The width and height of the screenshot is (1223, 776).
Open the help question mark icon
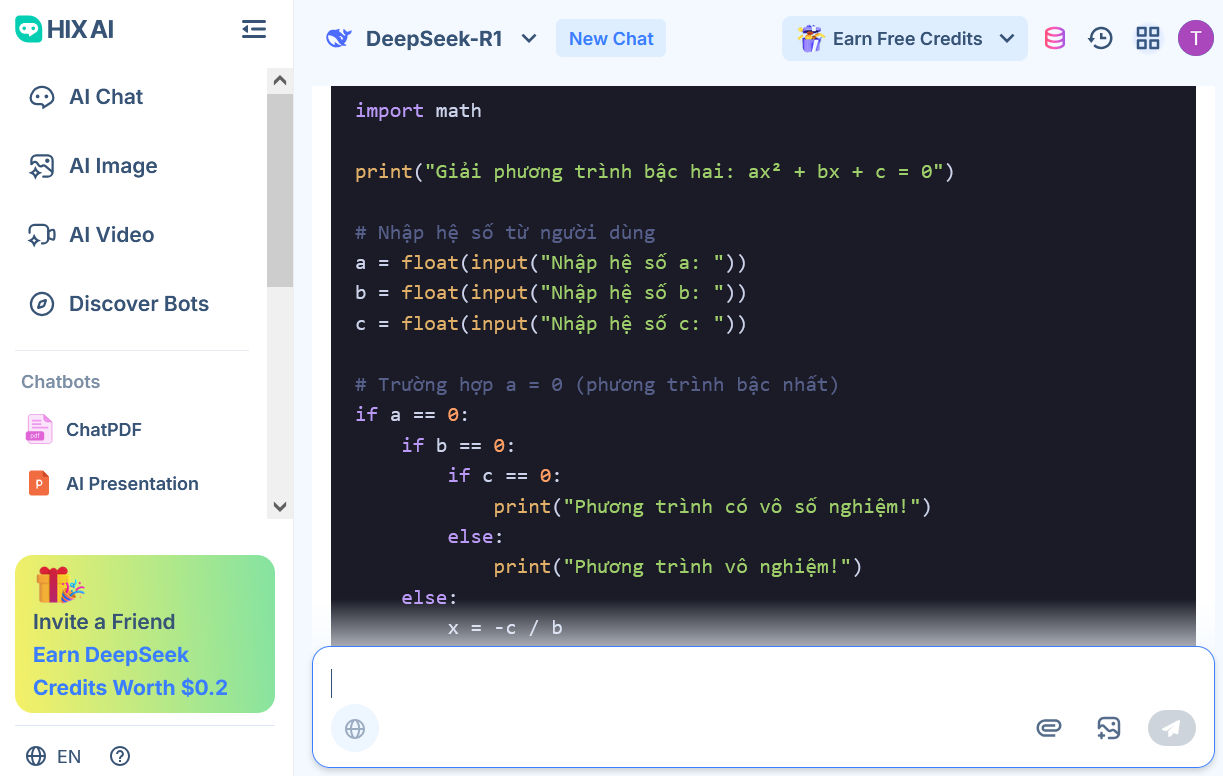[x=120, y=756]
